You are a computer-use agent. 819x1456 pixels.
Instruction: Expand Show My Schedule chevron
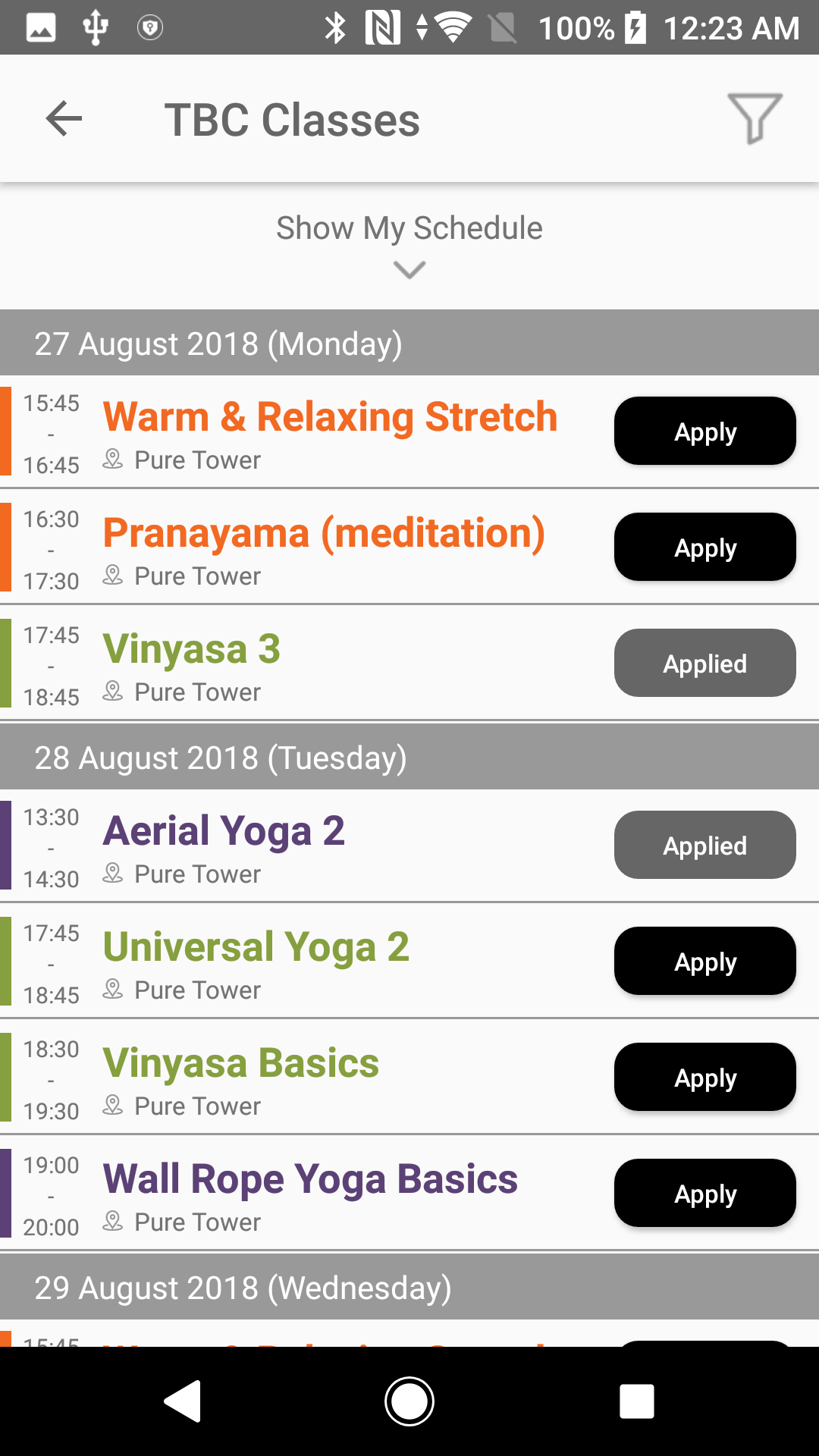tap(409, 270)
